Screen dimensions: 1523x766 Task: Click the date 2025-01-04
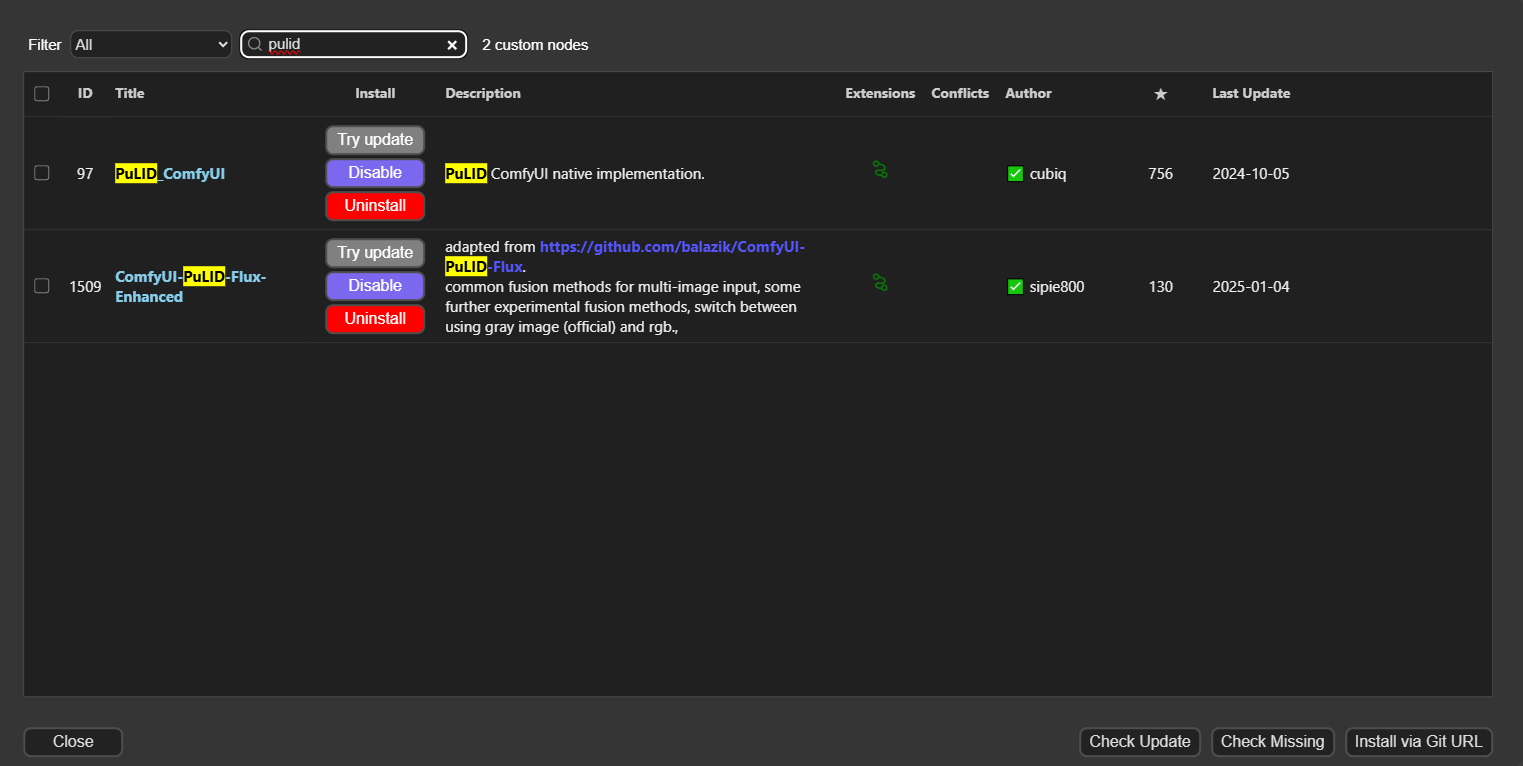point(1251,287)
